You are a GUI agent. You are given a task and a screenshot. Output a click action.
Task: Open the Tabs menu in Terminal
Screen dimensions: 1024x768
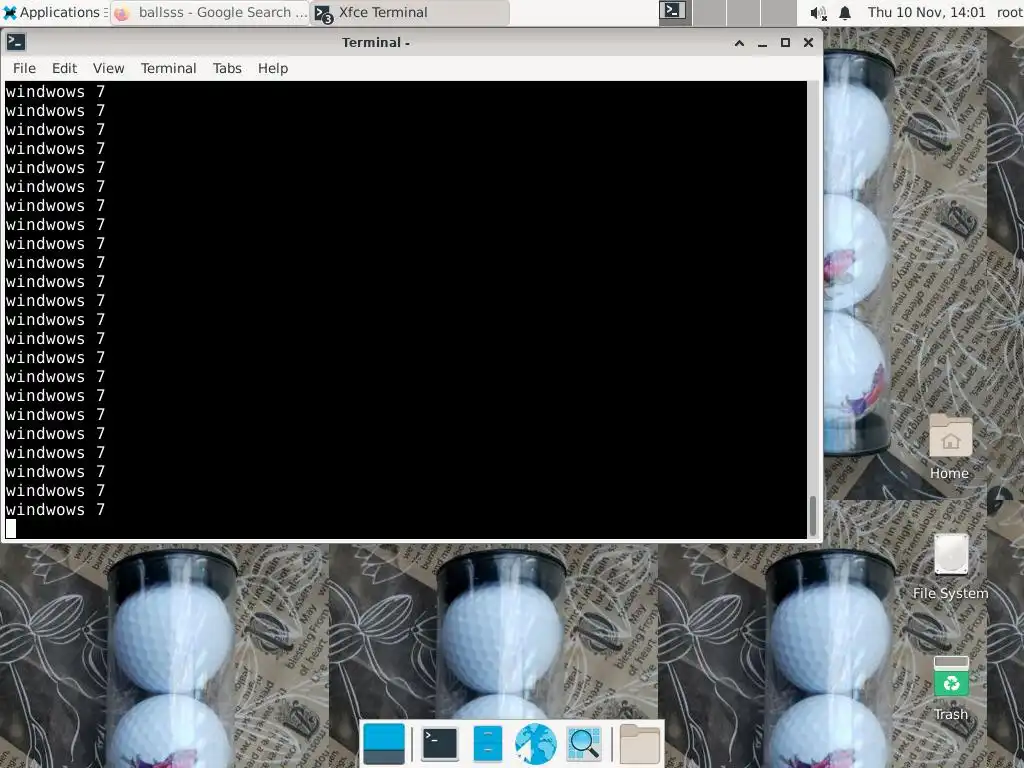[227, 68]
